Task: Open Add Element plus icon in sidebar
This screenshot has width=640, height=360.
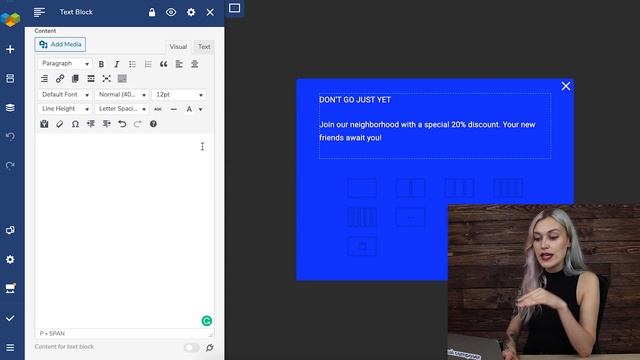Action: click(x=10, y=49)
